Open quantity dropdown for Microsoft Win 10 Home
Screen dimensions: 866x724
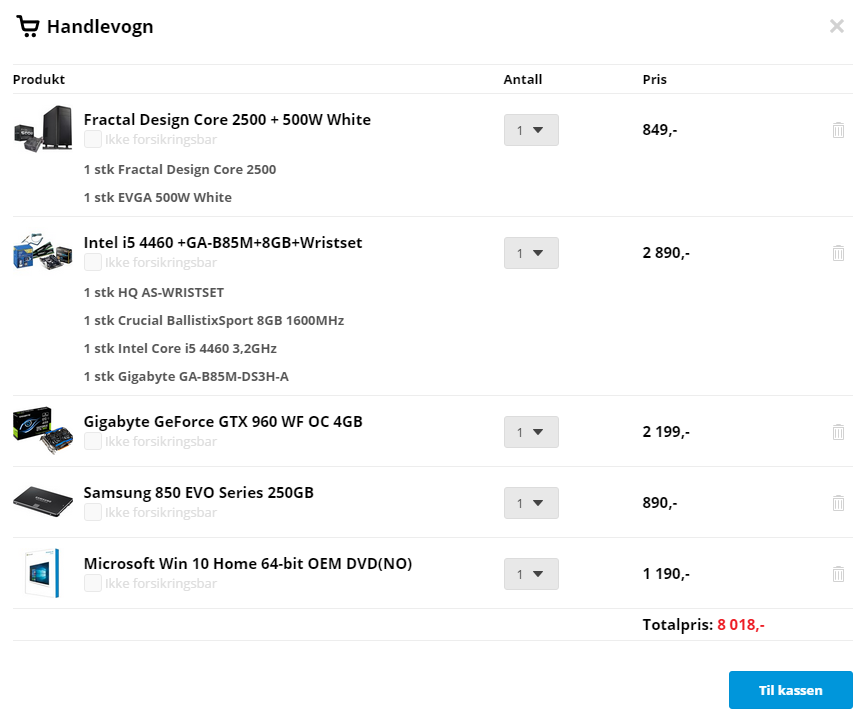point(531,574)
